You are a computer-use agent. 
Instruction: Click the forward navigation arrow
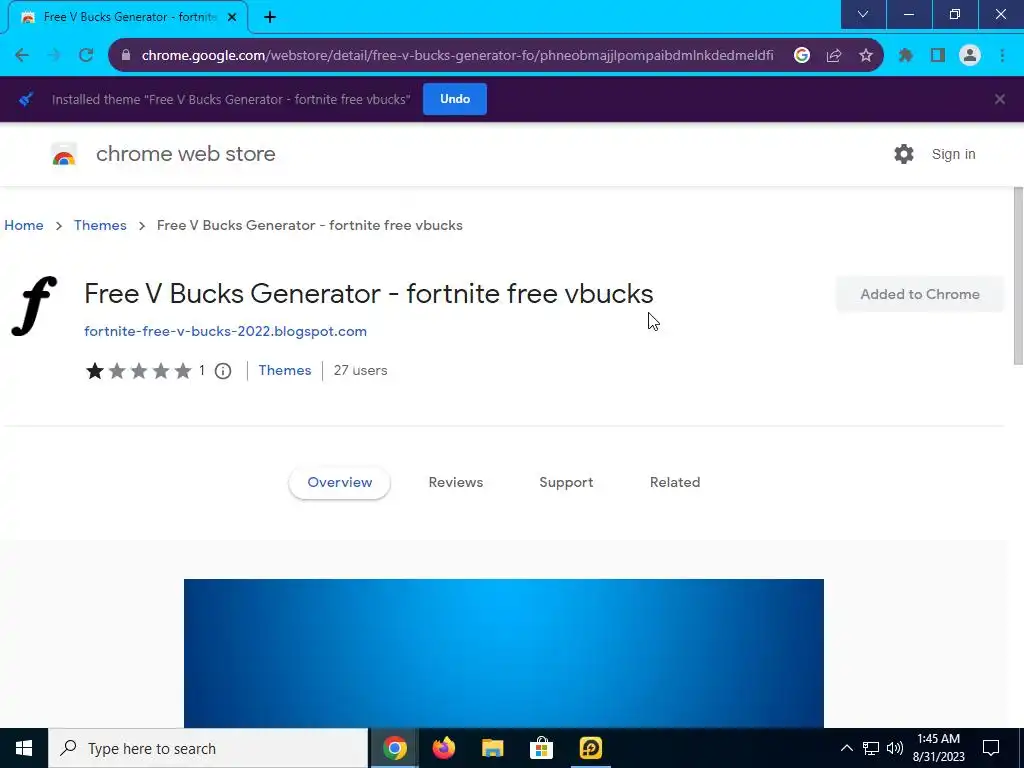coord(54,56)
